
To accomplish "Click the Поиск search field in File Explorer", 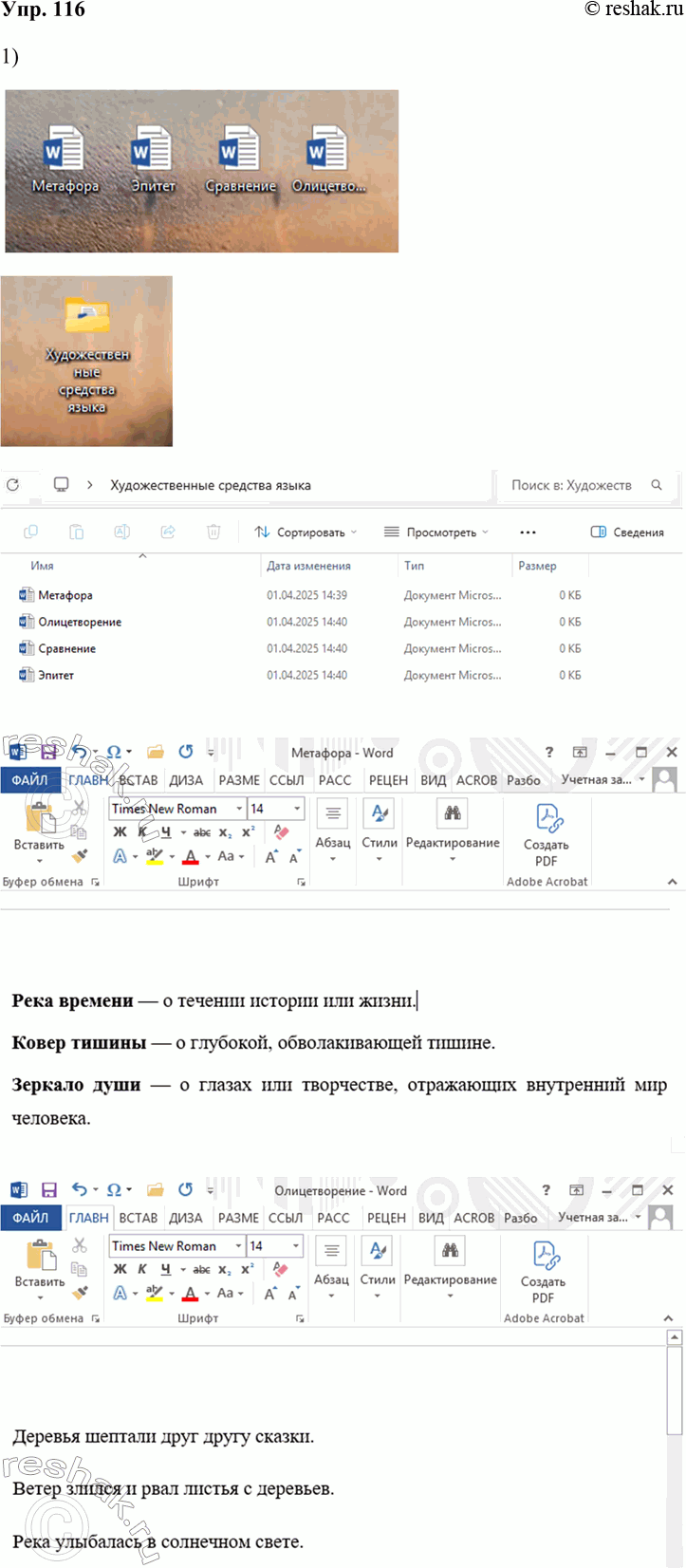I will pos(573,485).
